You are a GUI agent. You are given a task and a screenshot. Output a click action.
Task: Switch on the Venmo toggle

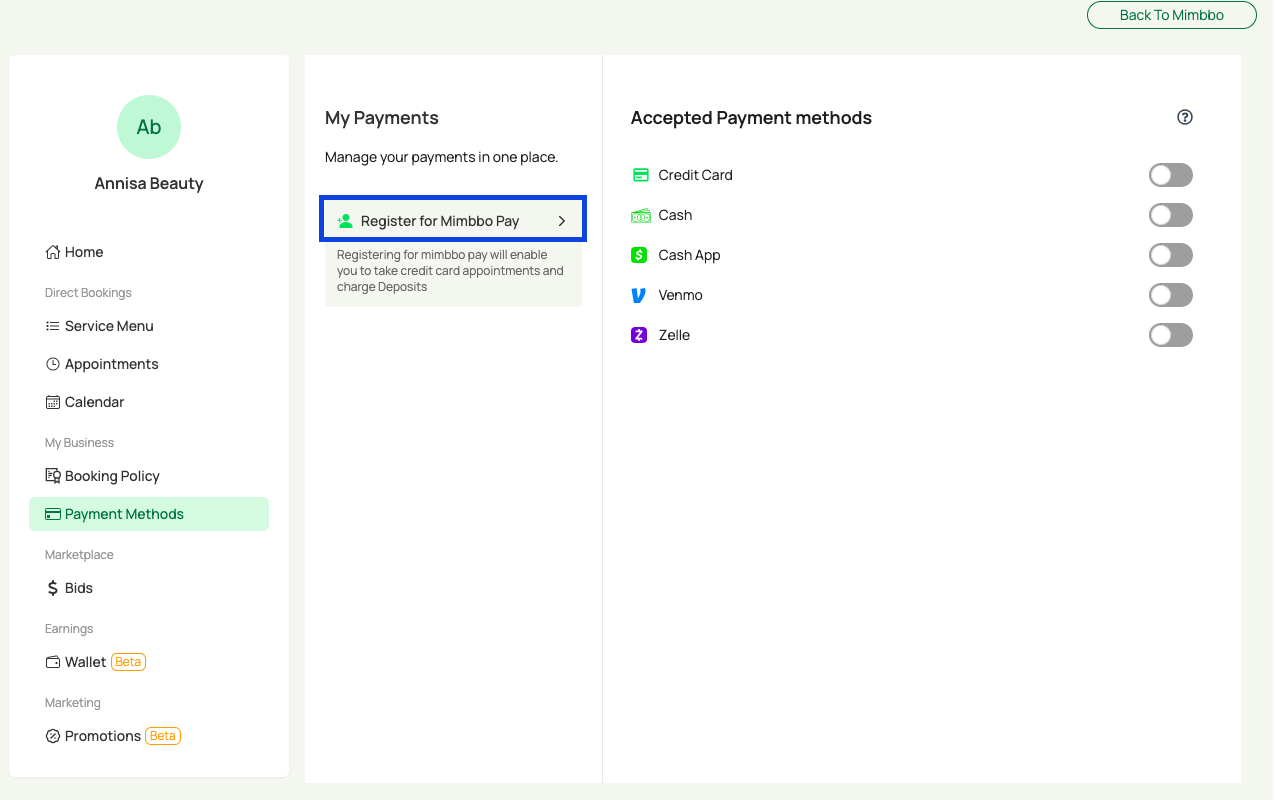[1171, 295]
